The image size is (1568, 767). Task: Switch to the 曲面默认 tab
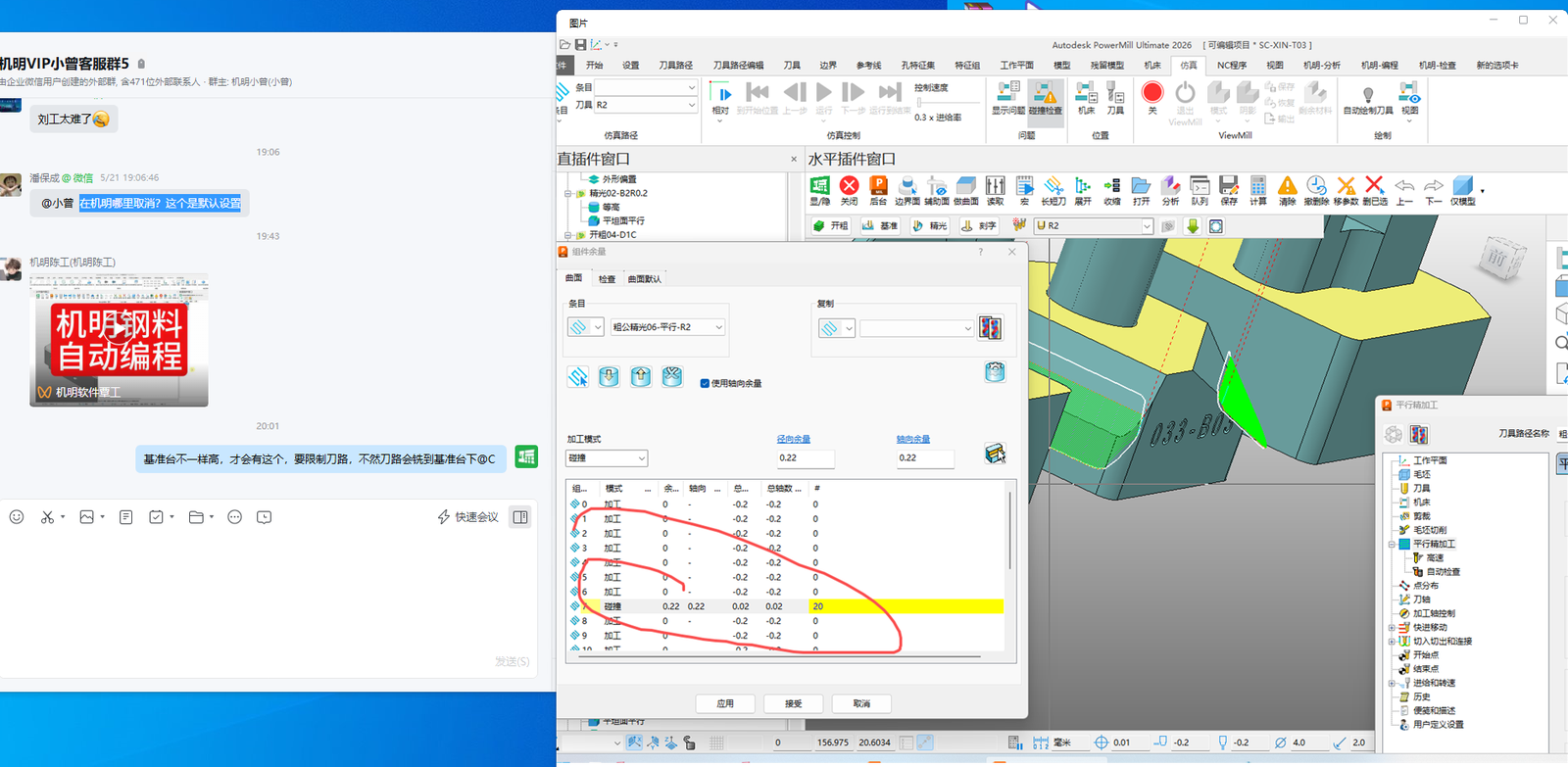pyautogui.click(x=645, y=279)
